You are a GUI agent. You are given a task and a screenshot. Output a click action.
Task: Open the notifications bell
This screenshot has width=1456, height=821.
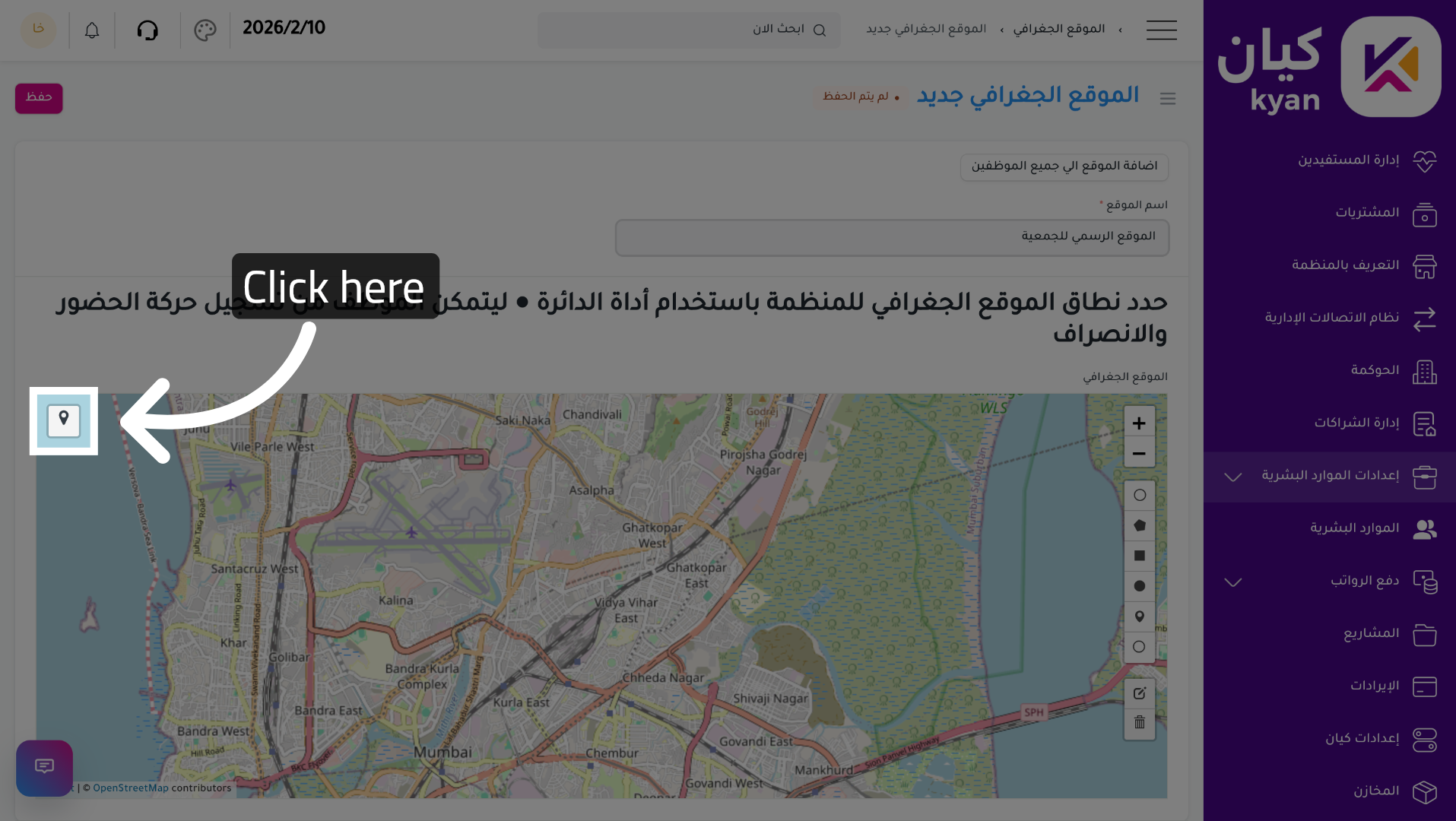click(x=92, y=30)
